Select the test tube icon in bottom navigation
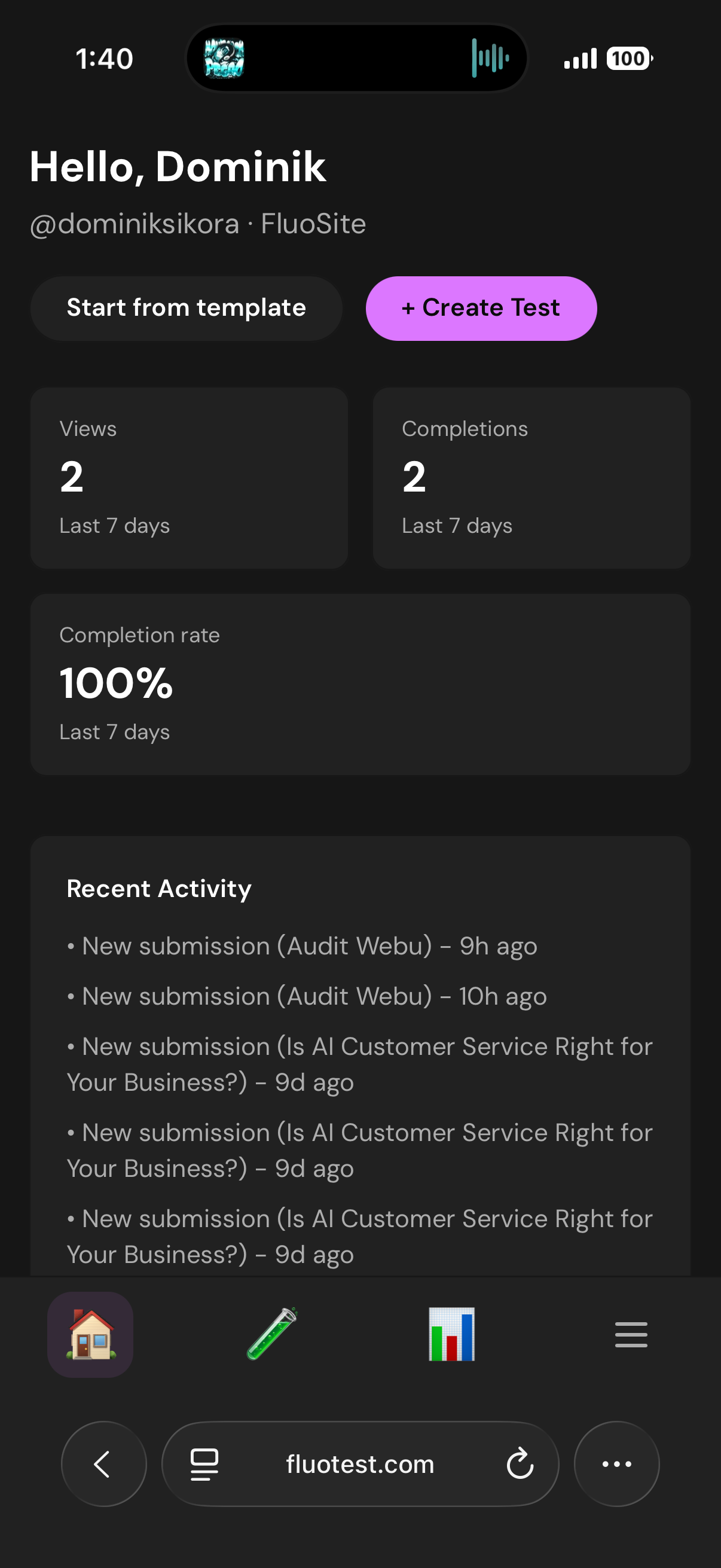This screenshot has width=721, height=1568. coord(270,1335)
